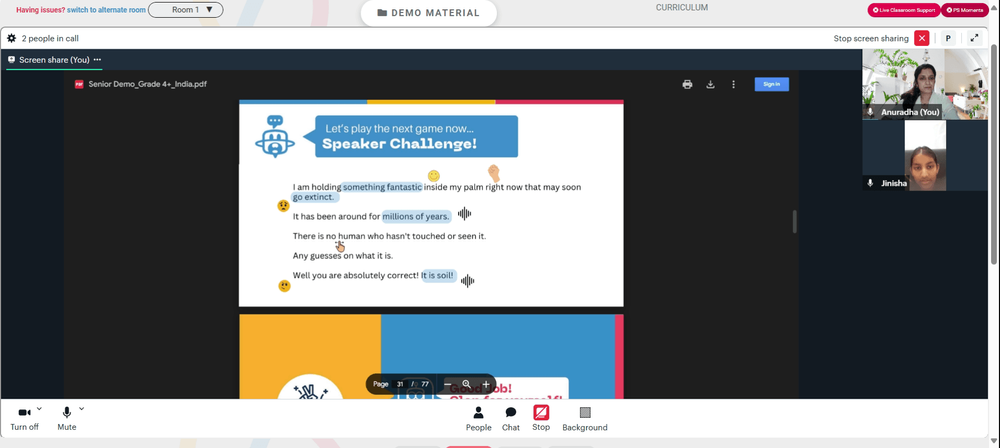Click audio waveform next to millions of years
The image size is (1000, 448).
(x=464, y=214)
